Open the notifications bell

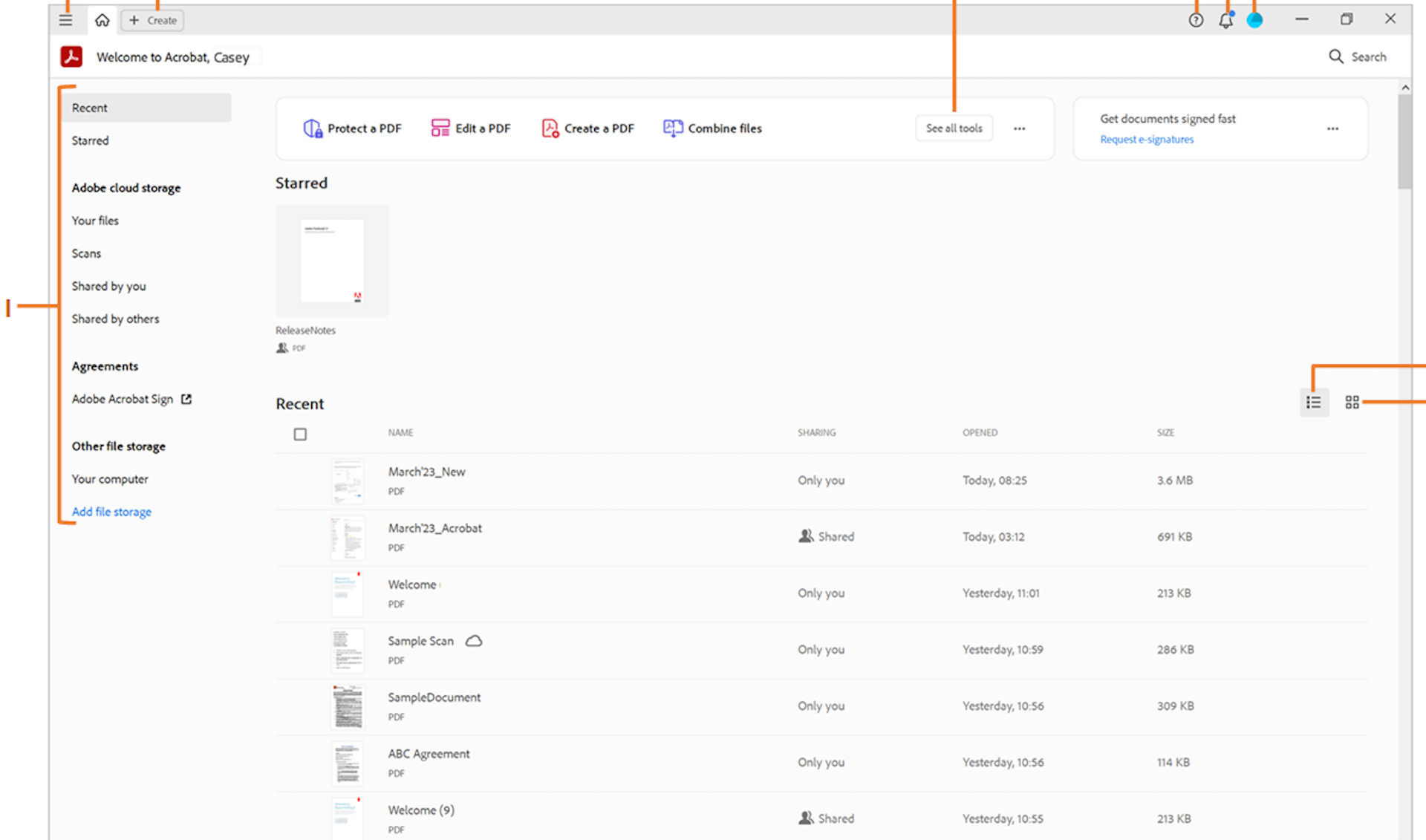click(x=1225, y=20)
